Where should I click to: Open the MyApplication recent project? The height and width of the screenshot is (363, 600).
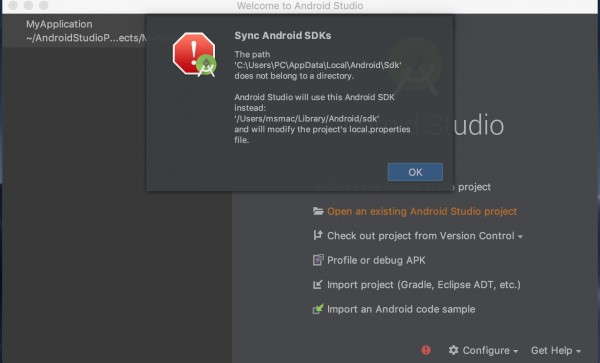point(75,31)
